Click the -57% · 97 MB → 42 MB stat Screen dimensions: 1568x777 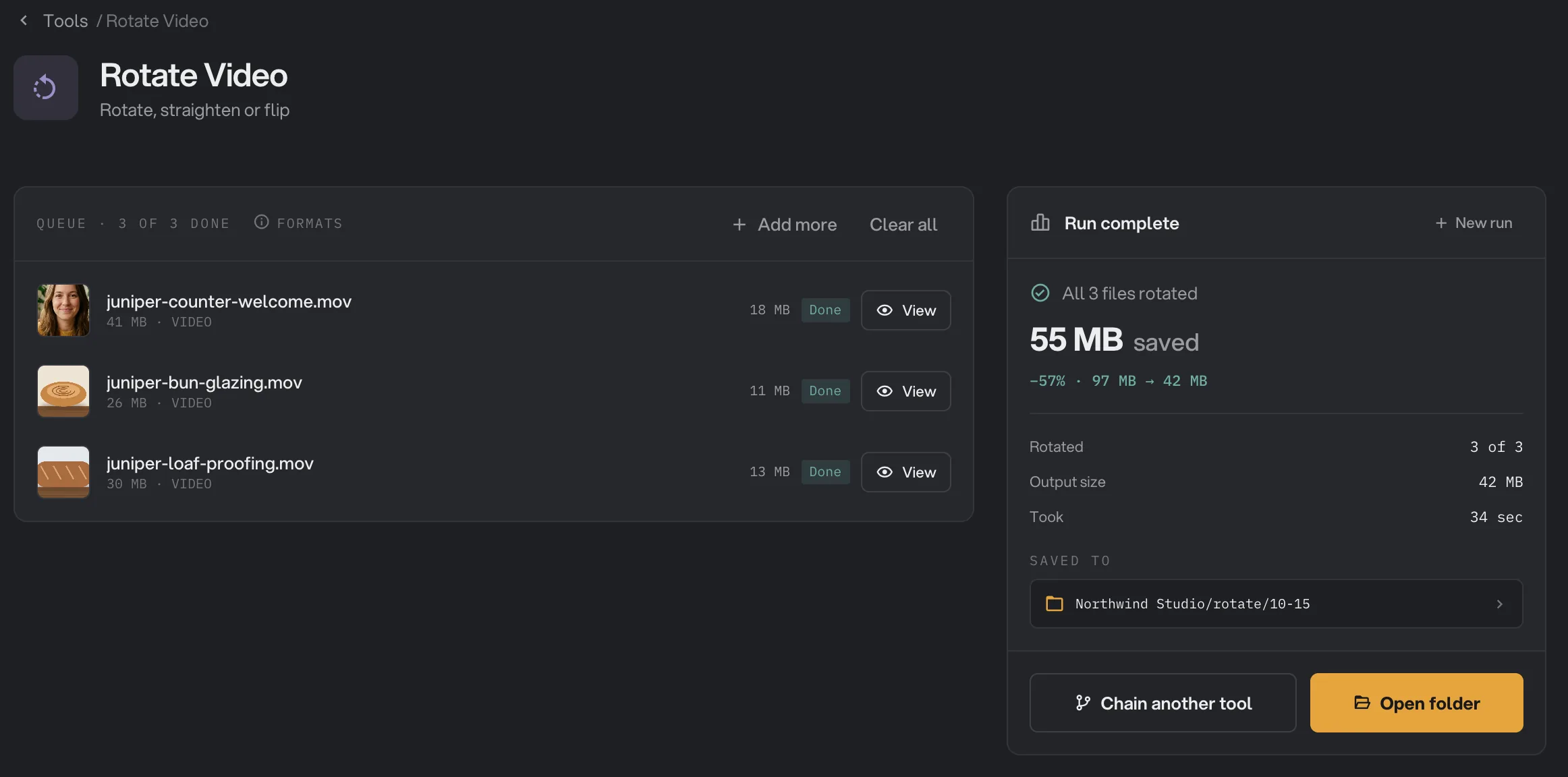coord(1118,381)
